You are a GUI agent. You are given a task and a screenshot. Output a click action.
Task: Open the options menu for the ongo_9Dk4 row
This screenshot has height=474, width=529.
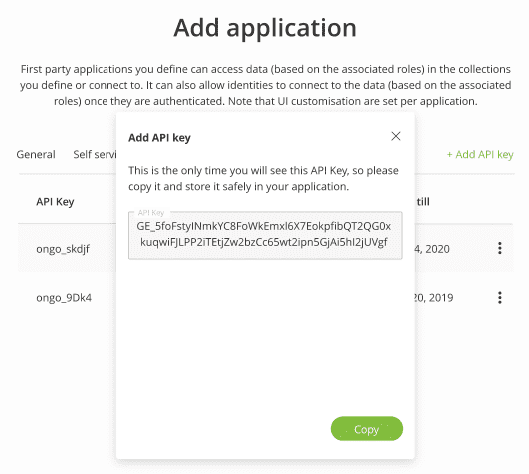coord(500,297)
